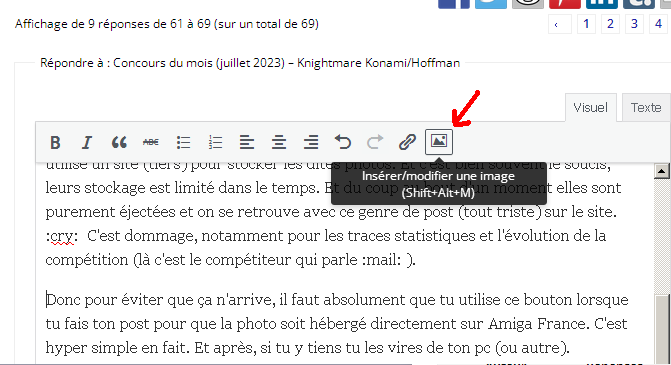This screenshot has height=365, width=671.
Task: Create a bulleted list
Action: pos(183,142)
